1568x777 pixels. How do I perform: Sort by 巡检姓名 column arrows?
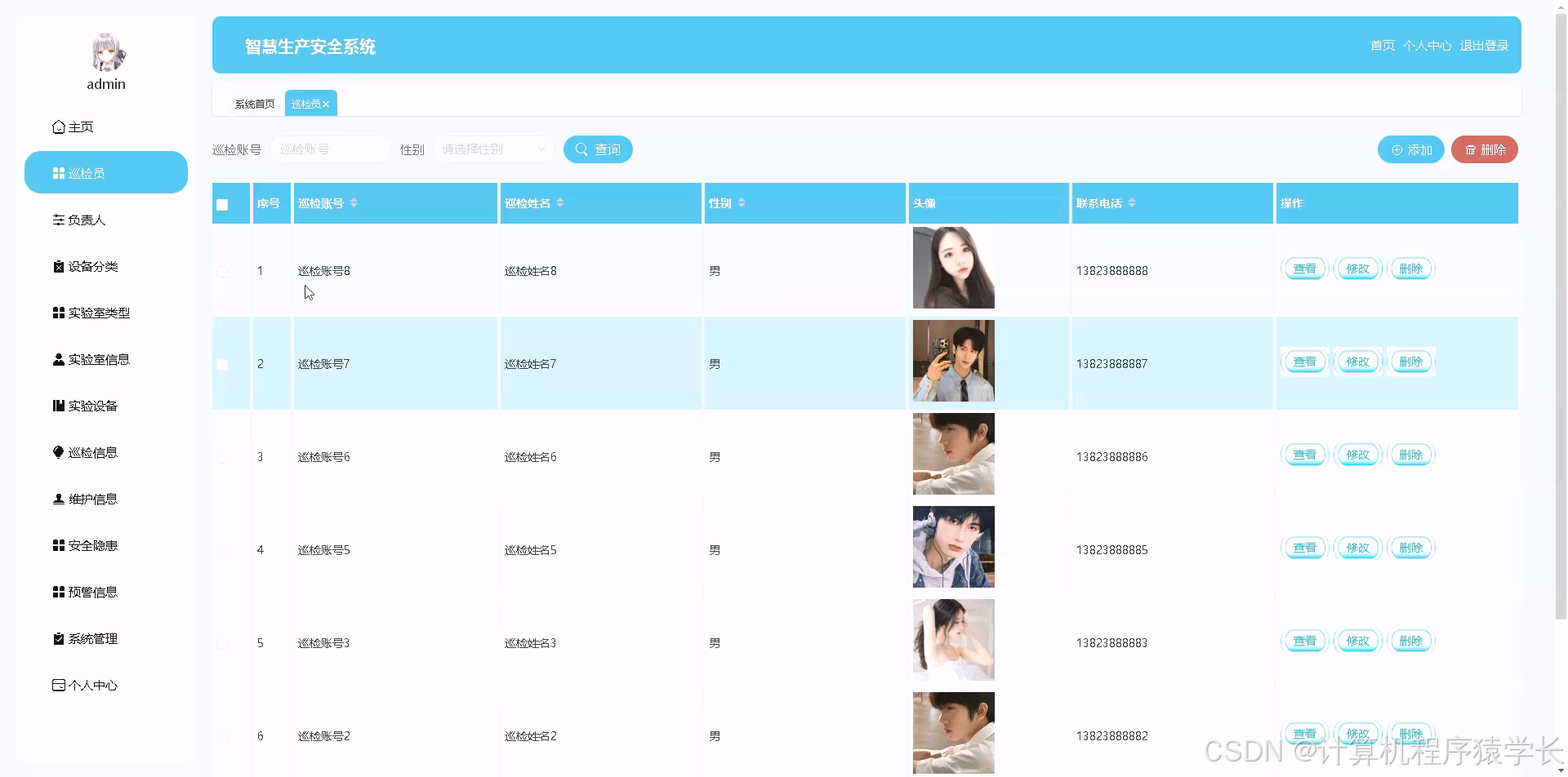pyautogui.click(x=560, y=202)
